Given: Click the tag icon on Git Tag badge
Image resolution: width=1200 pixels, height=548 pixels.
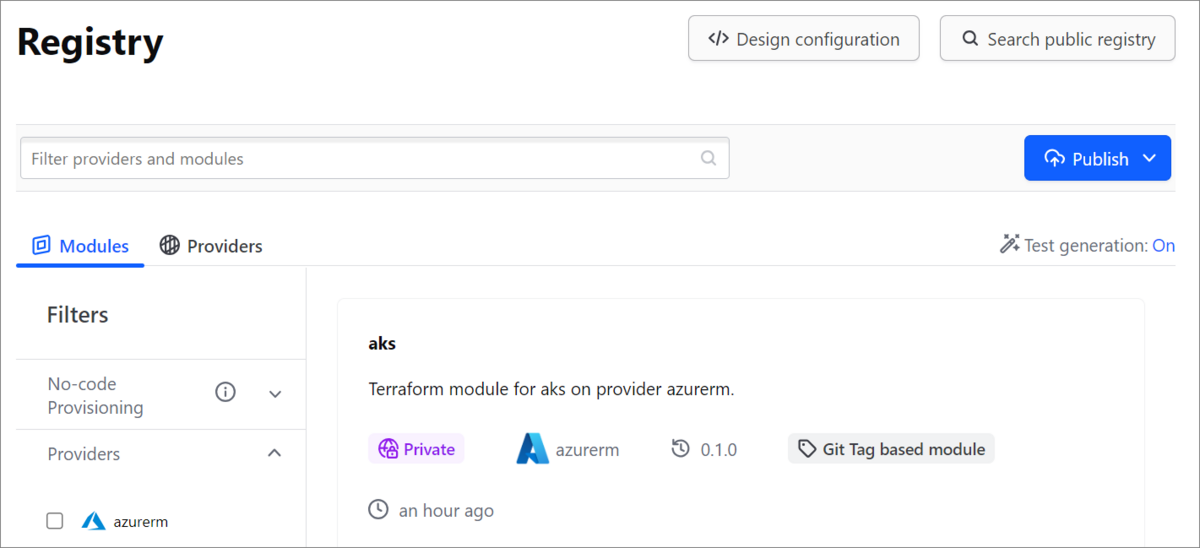Looking at the screenshot, I should point(807,449).
